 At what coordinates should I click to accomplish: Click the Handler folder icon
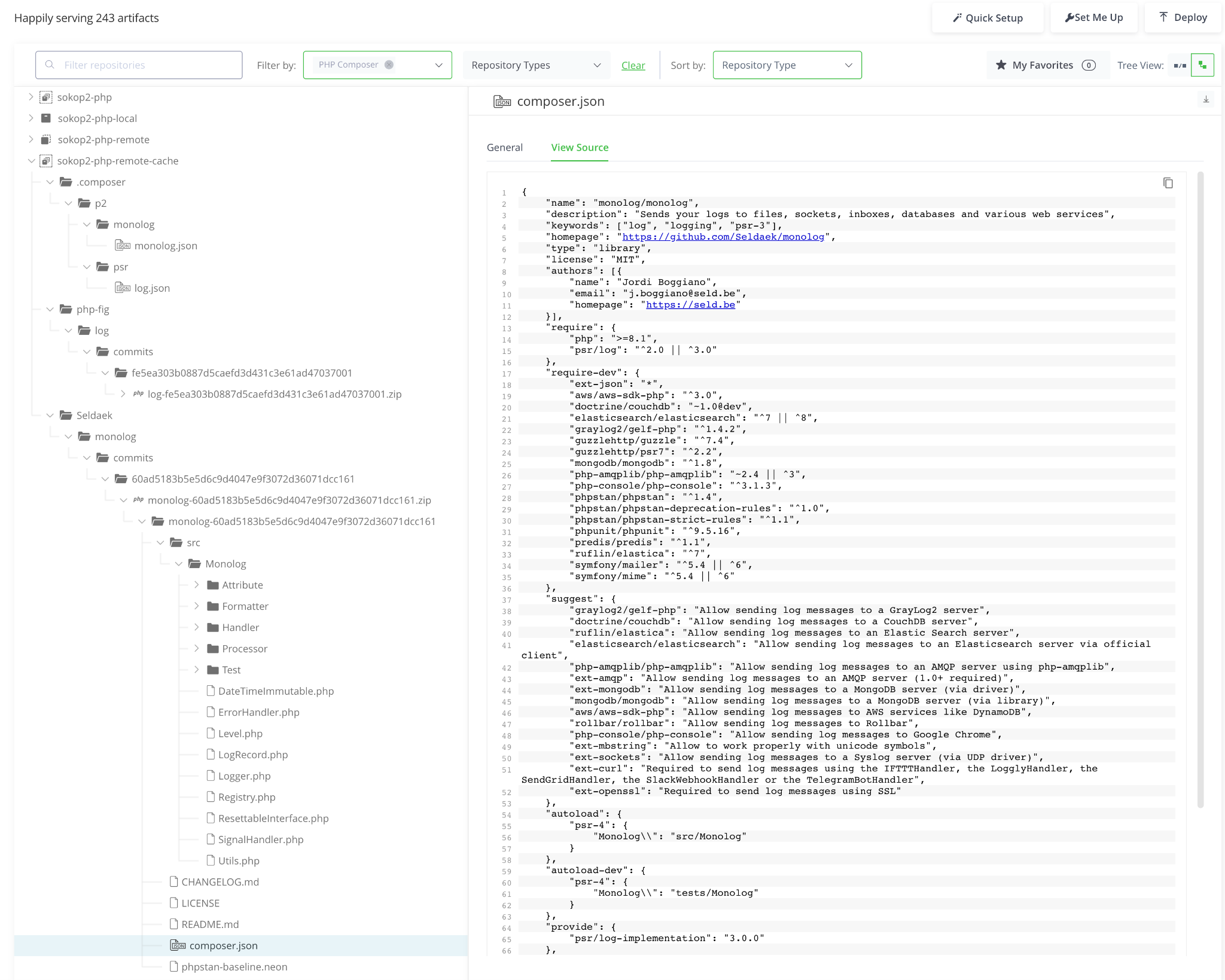pos(212,627)
